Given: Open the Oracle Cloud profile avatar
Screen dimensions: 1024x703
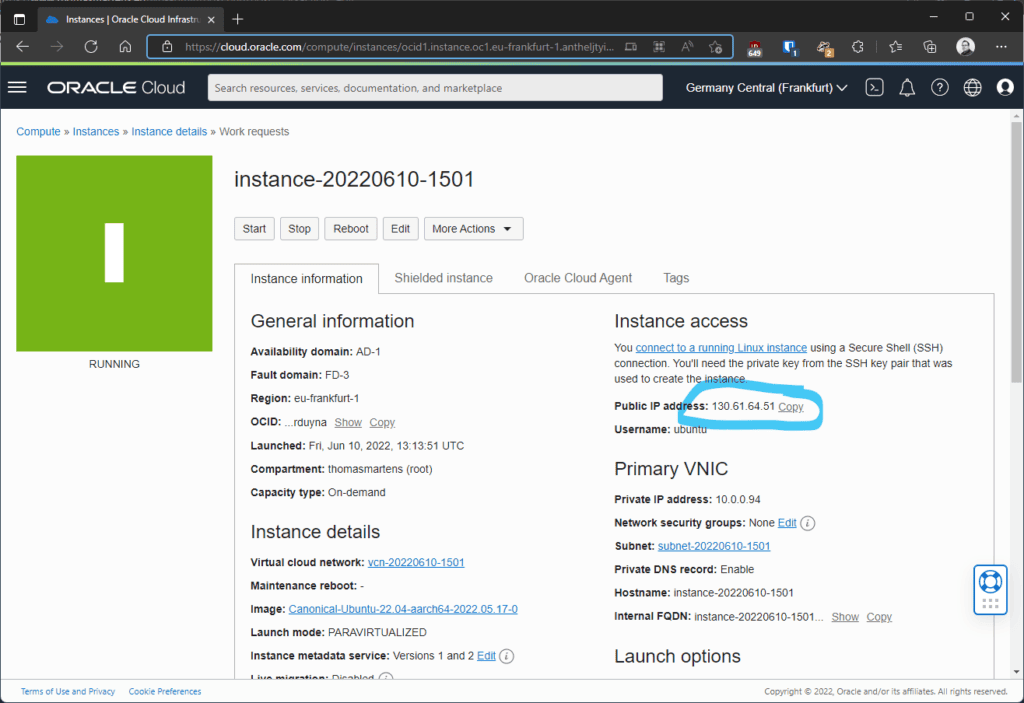Looking at the screenshot, I should tap(1005, 87).
